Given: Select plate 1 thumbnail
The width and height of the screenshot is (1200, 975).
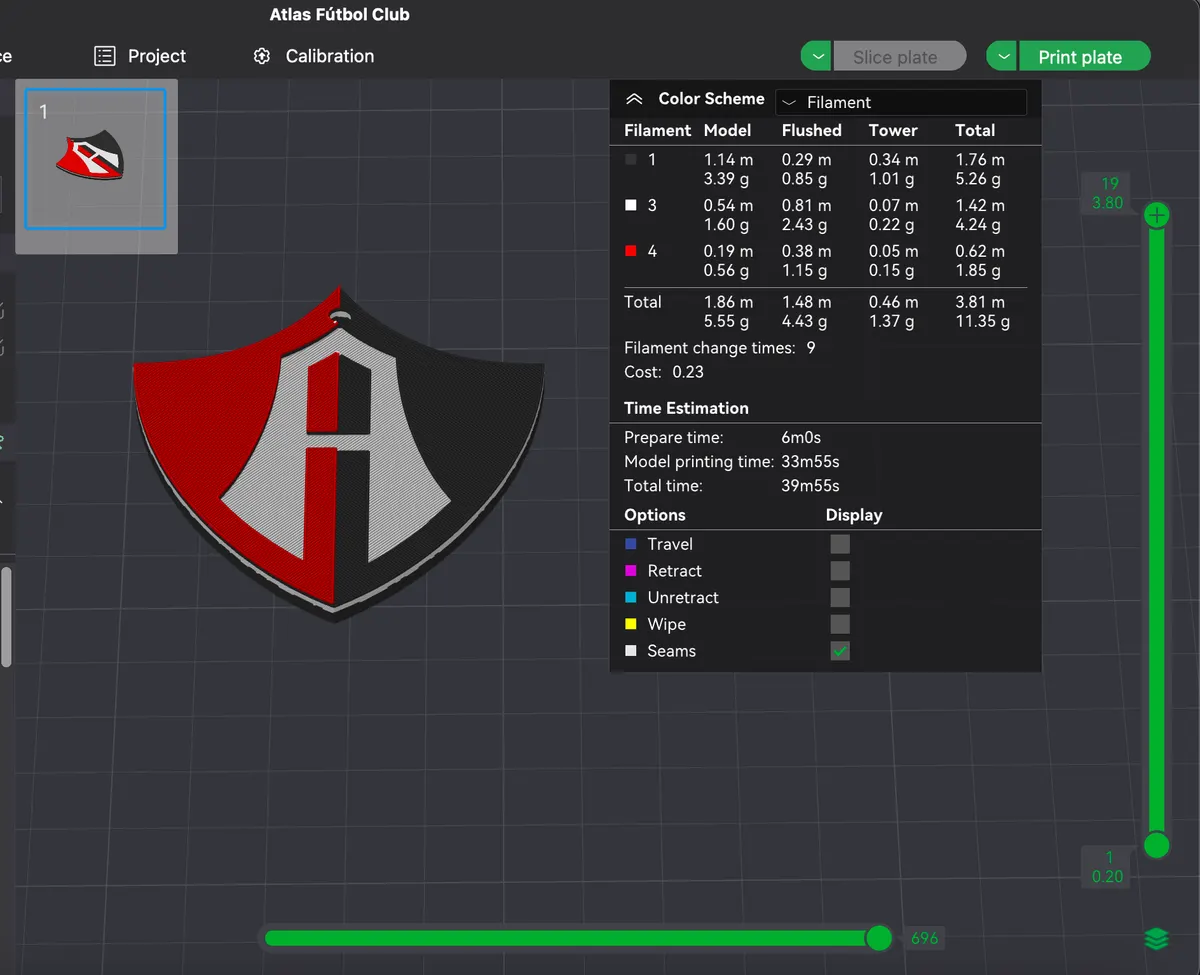Looking at the screenshot, I should tap(96, 159).
